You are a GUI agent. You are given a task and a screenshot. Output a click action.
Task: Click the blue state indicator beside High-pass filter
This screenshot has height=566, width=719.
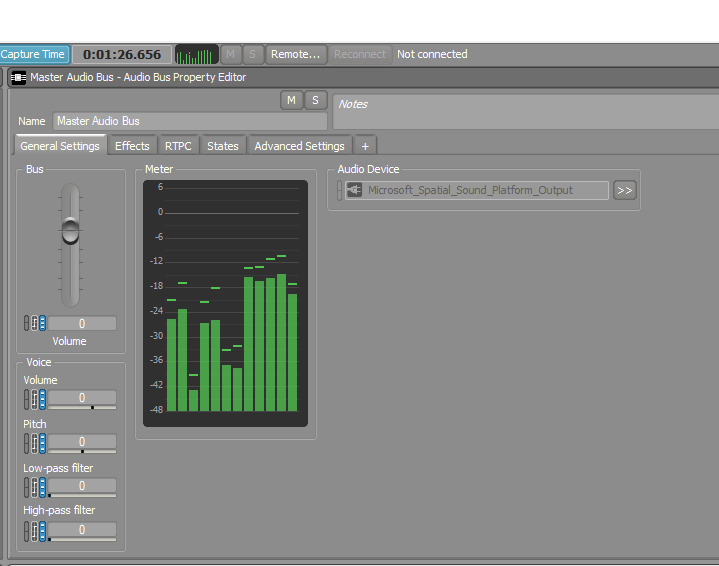pyautogui.click(x=42, y=531)
